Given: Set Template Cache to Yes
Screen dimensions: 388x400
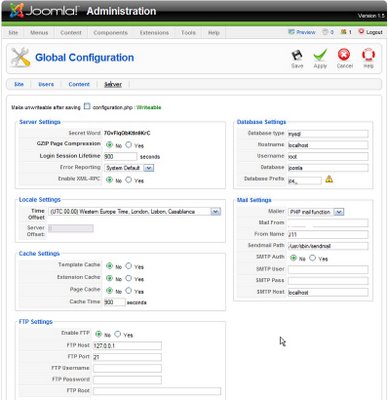Looking at the screenshot, I should click(x=129, y=266).
